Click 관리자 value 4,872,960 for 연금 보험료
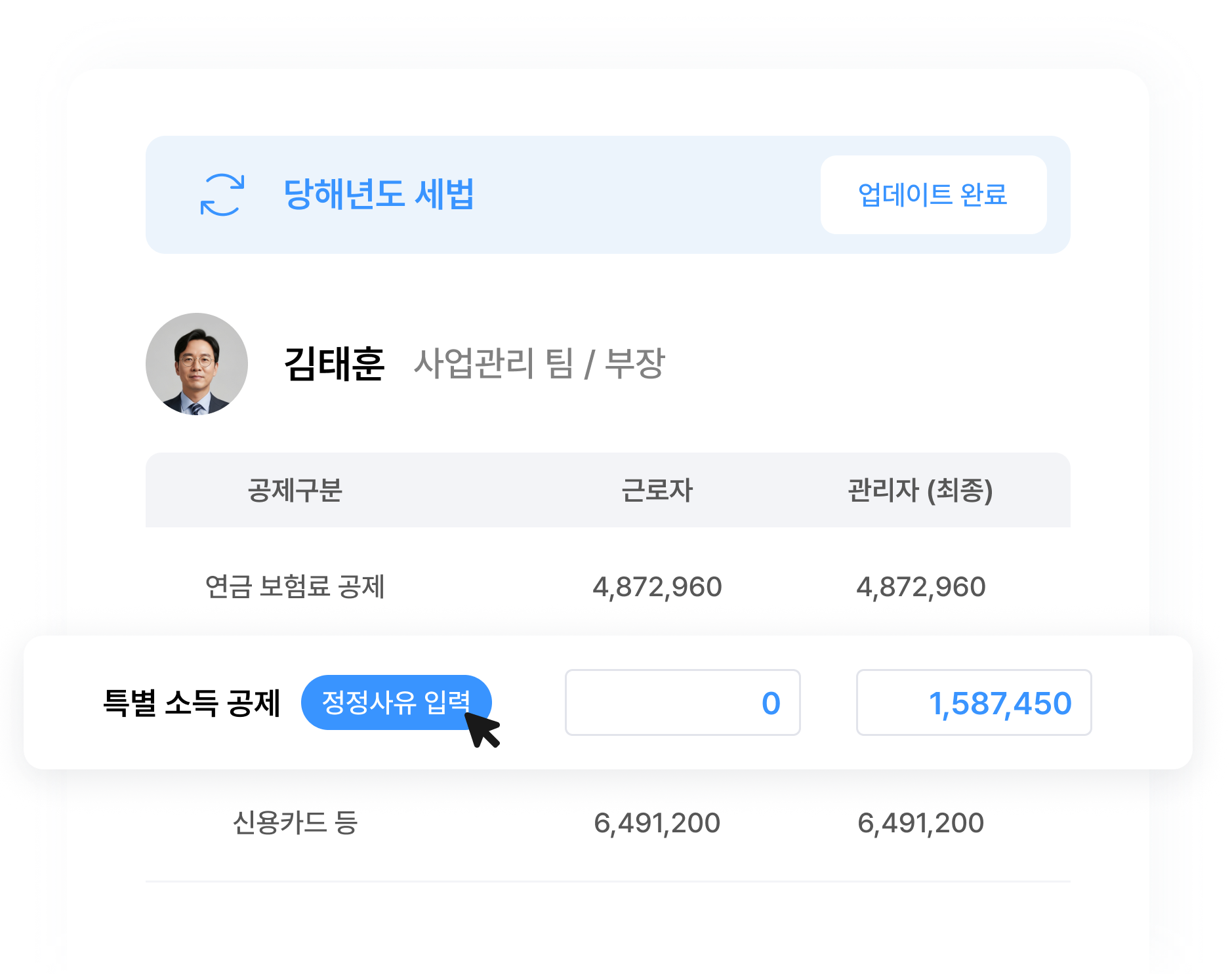1232x974 pixels. click(x=920, y=586)
